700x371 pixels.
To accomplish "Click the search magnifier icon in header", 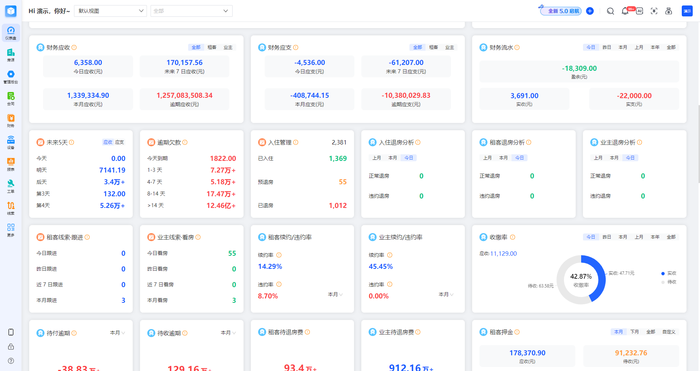I will (610, 11).
